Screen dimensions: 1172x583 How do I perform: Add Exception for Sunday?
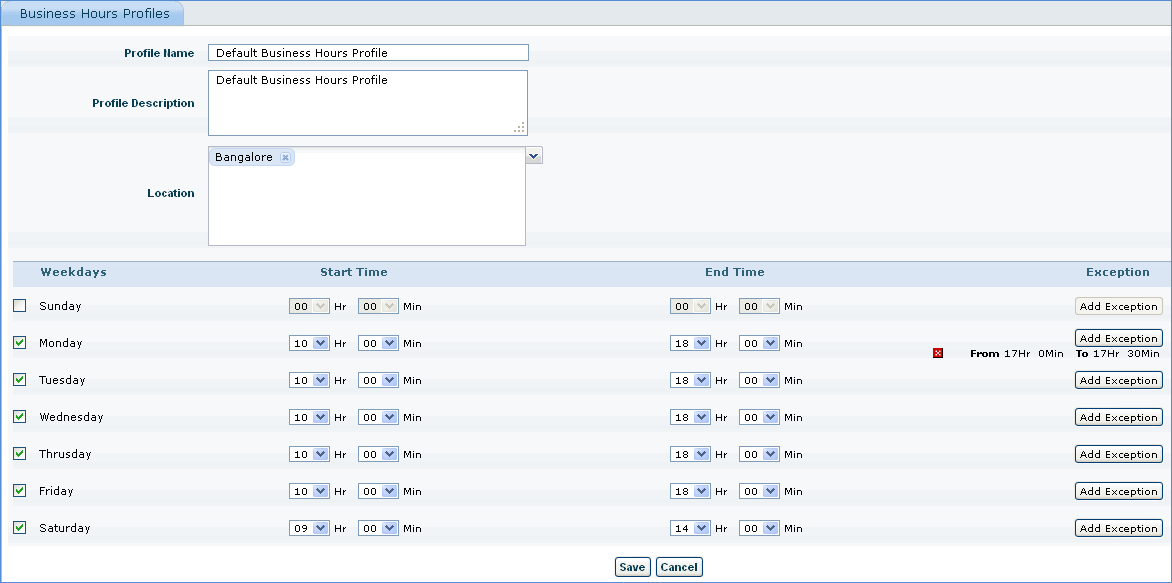pos(1118,306)
